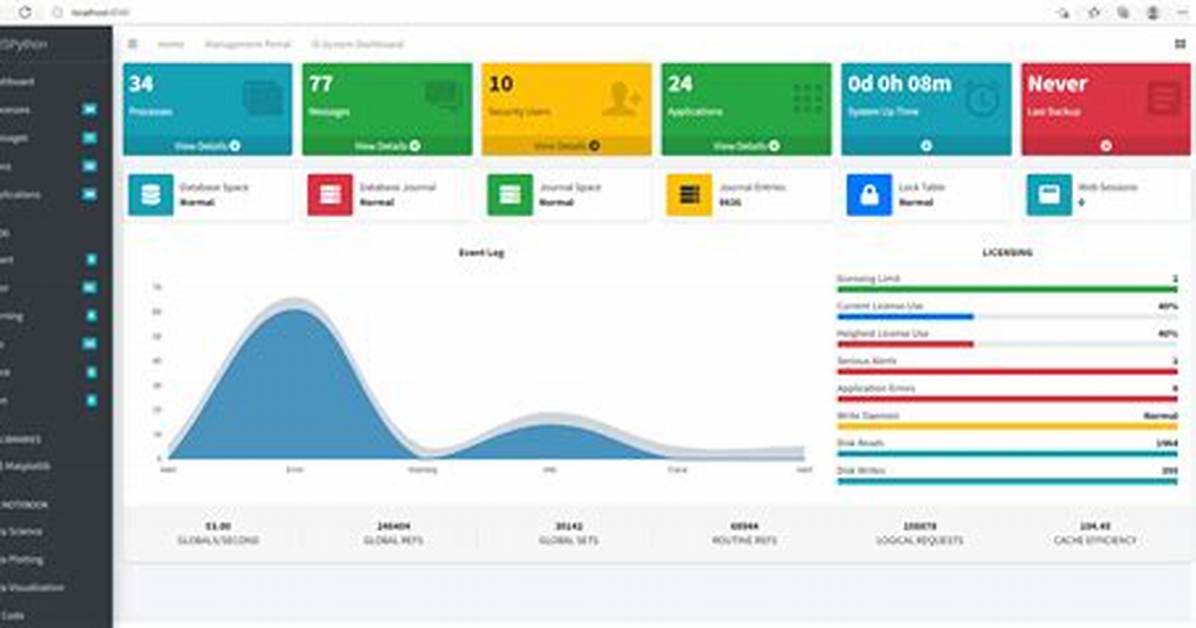Open Data Plotting sidebar item

coord(21,559)
